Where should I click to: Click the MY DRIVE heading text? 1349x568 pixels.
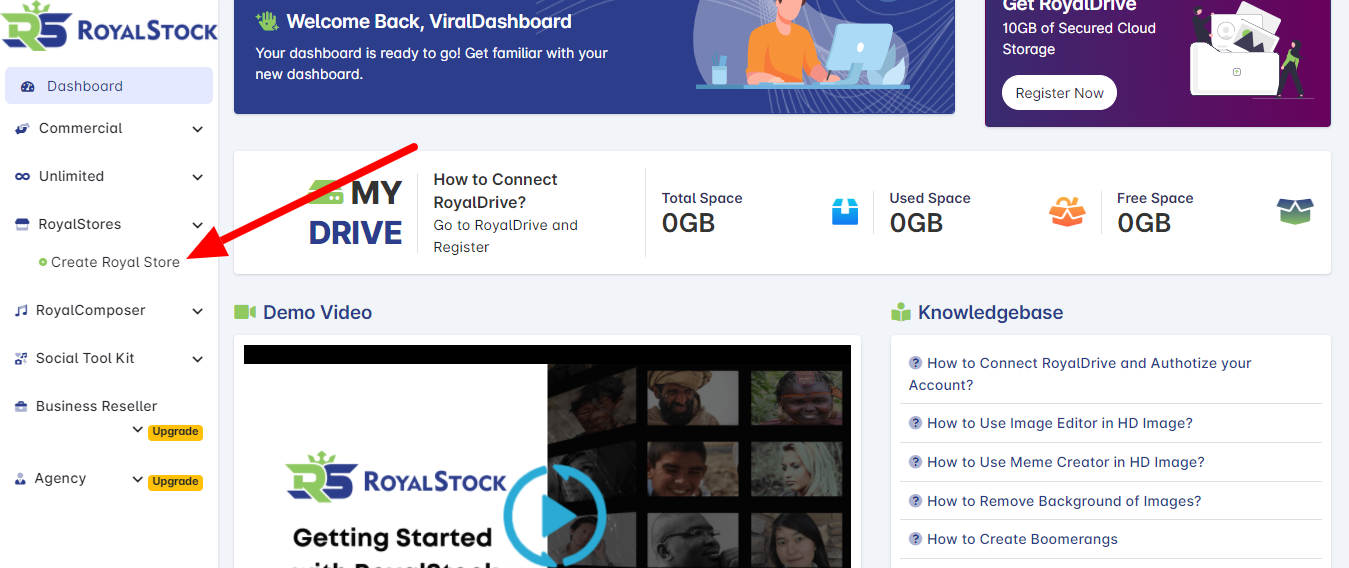click(x=356, y=212)
